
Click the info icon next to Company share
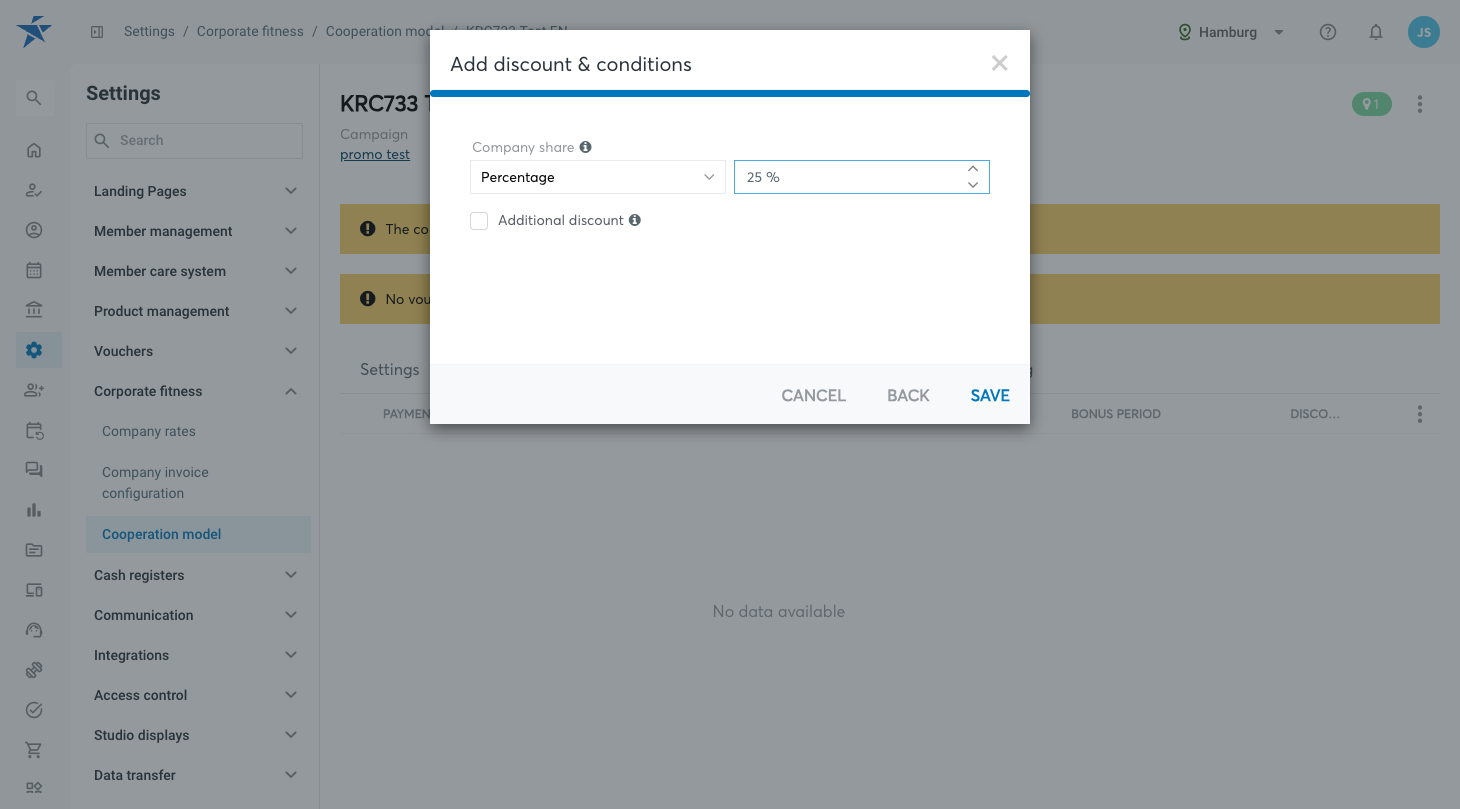(x=586, y=147)
